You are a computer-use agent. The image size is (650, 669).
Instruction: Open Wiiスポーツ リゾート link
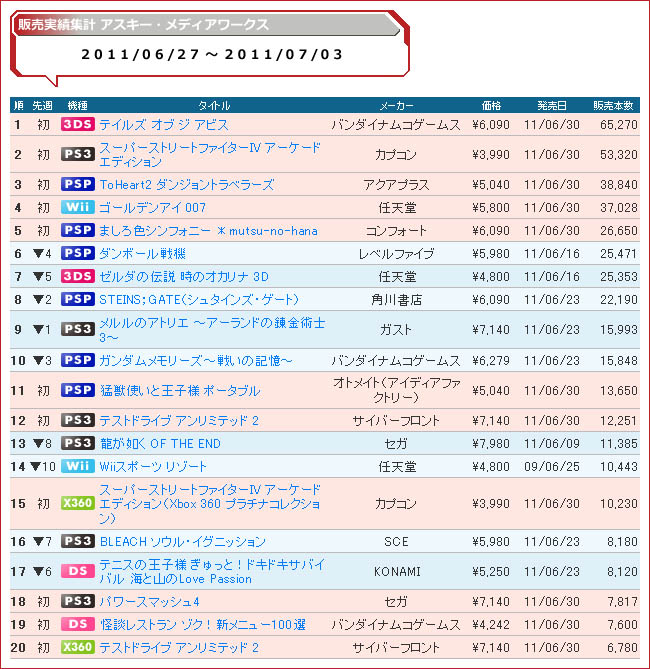point(152,466)
